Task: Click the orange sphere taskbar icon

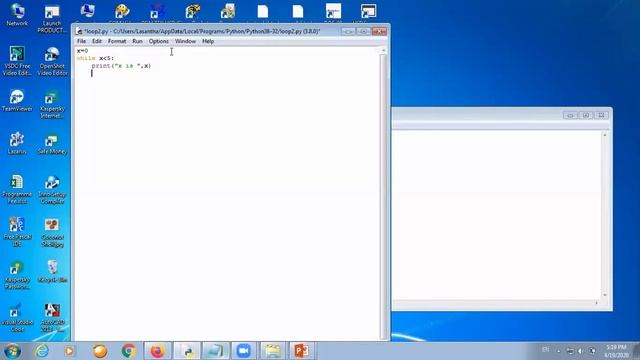Action: (100, 351)
